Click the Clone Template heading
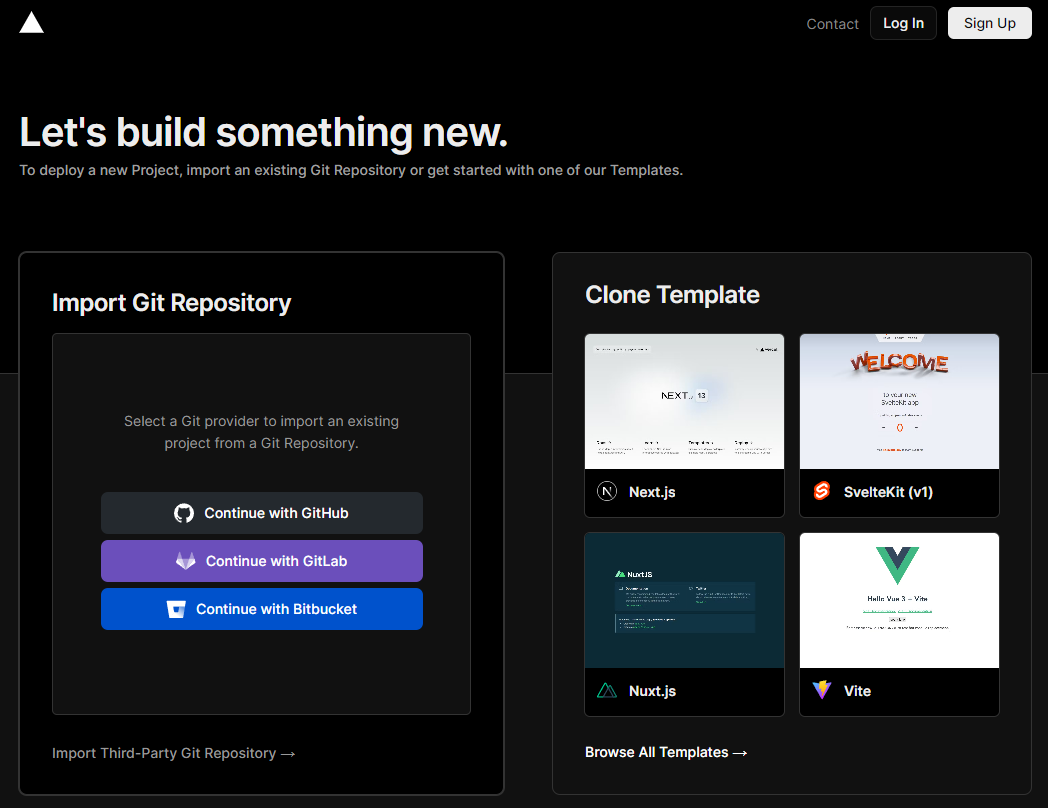 [x=672, y=295]
